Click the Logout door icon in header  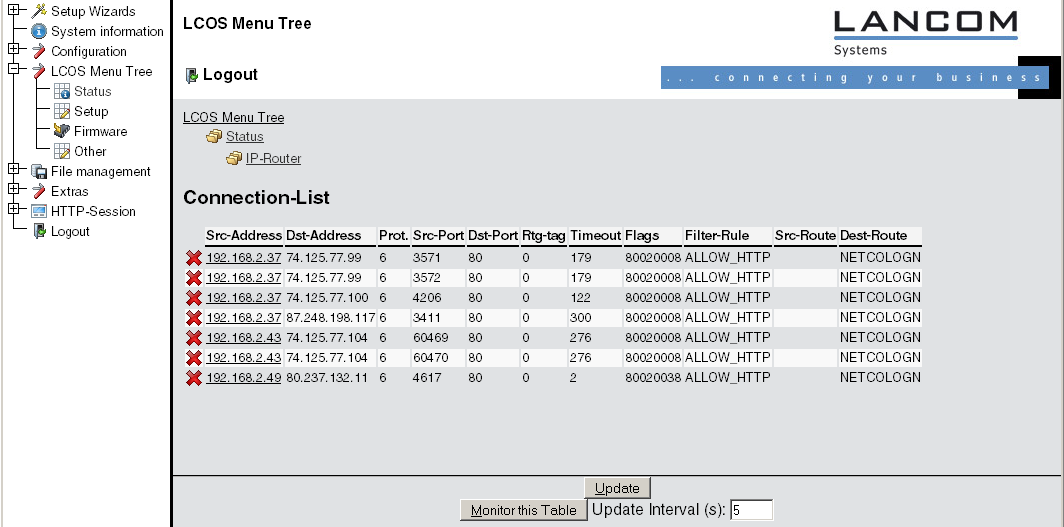(192, 75)
